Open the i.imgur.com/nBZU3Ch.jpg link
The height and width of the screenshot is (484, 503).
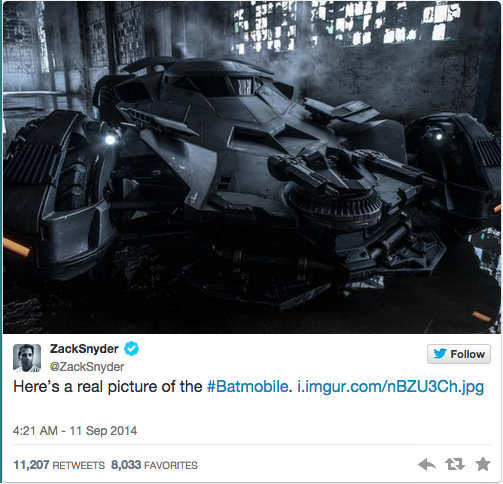coord(390,387)
